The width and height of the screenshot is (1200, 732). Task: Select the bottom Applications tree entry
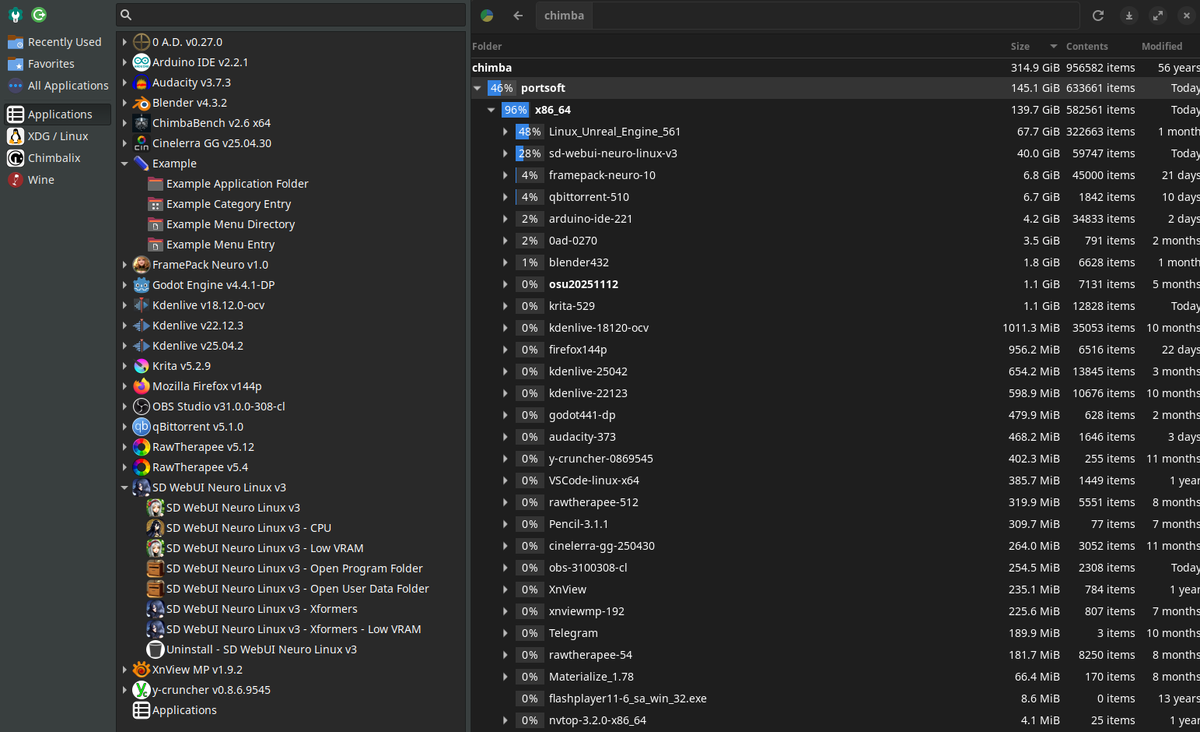(x=184, y=710)
